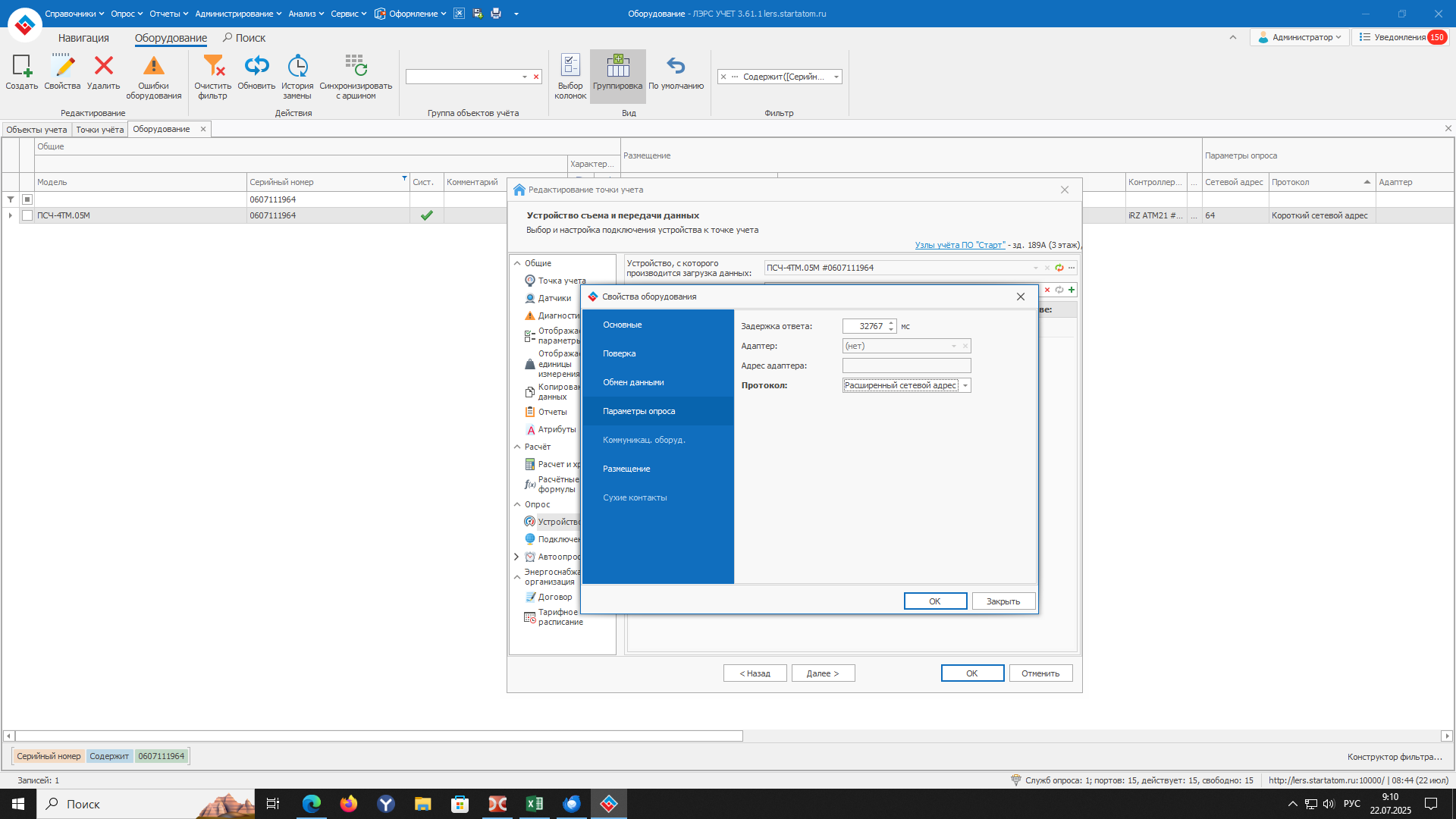
Task: Toggle the select-all checkbox in filter row
Action: 27,200
